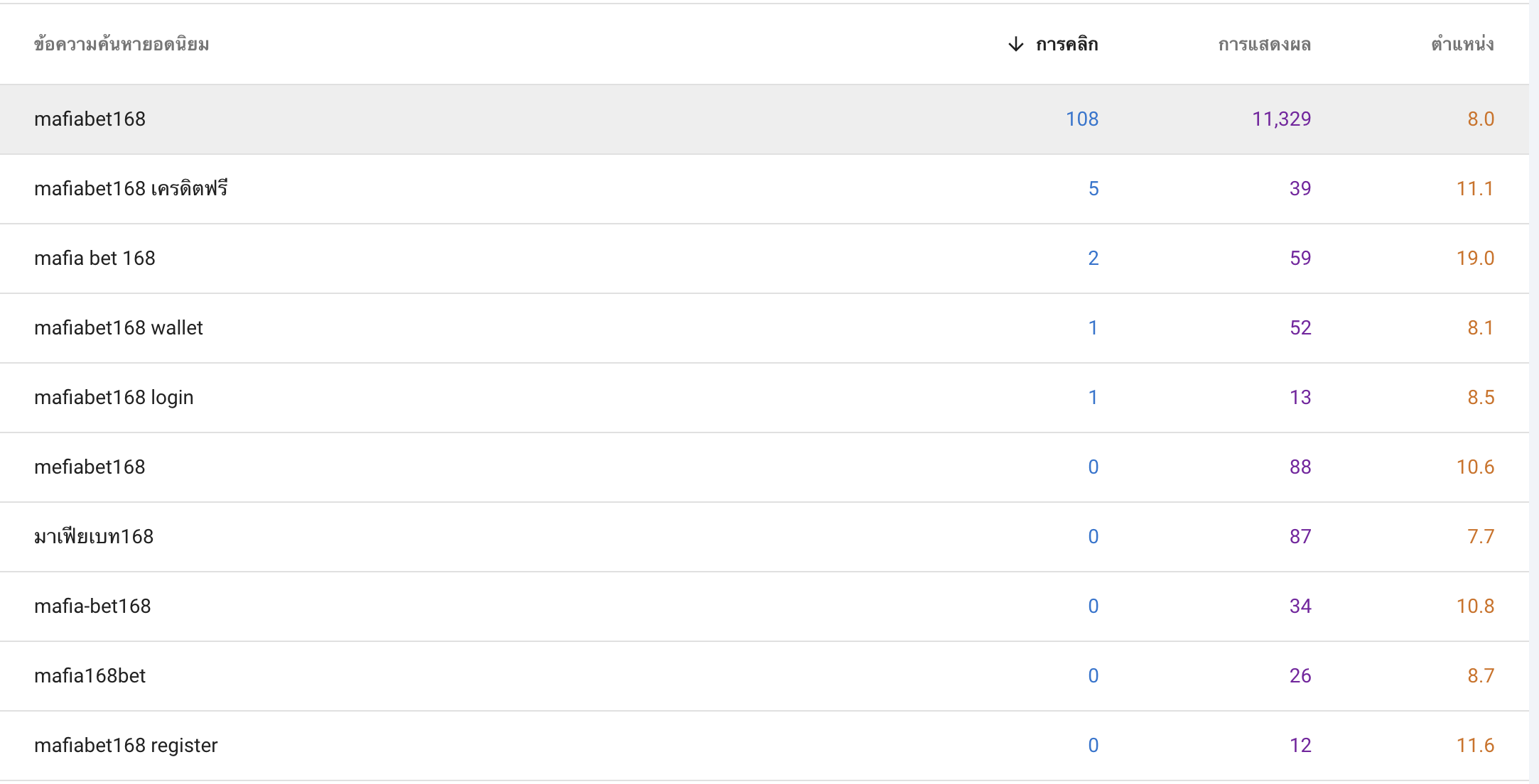Click the sort arrow beside การคลิก
1539x784 pixels.
(1016, 44)
